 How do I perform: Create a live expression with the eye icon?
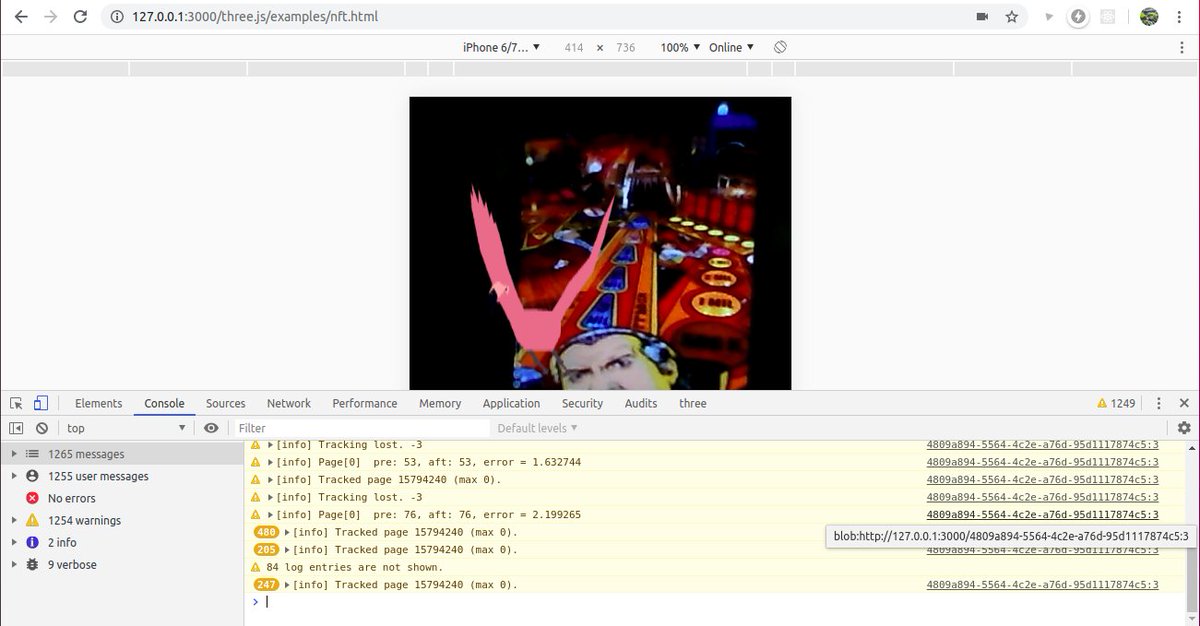(210, 427)
